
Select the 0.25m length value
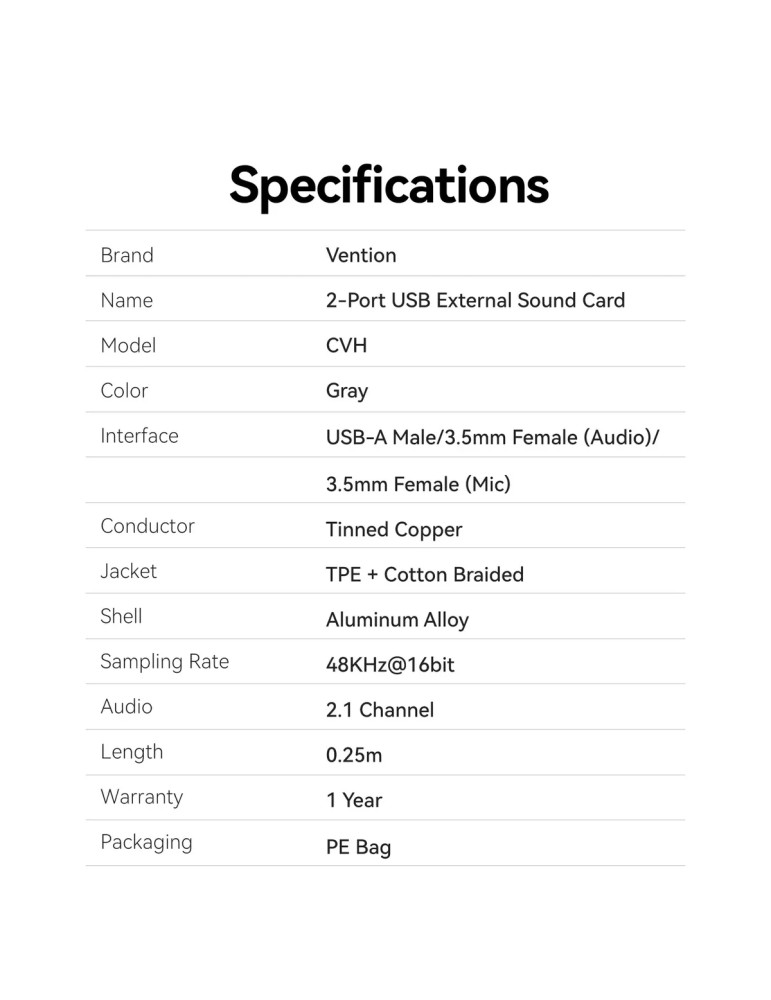(x=354, y=755)
